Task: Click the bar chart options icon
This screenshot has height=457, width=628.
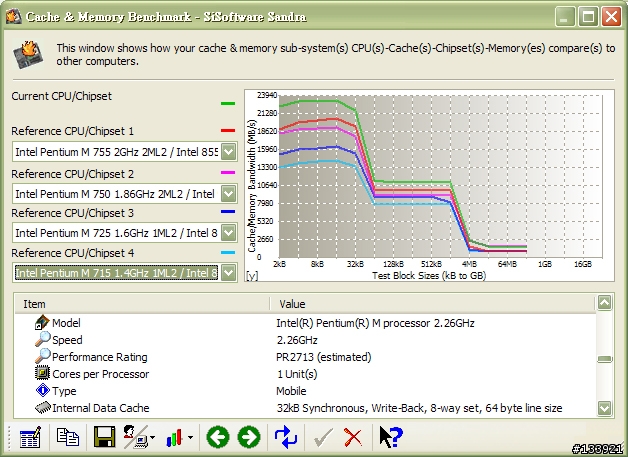Action: click(x=174, y=437)
